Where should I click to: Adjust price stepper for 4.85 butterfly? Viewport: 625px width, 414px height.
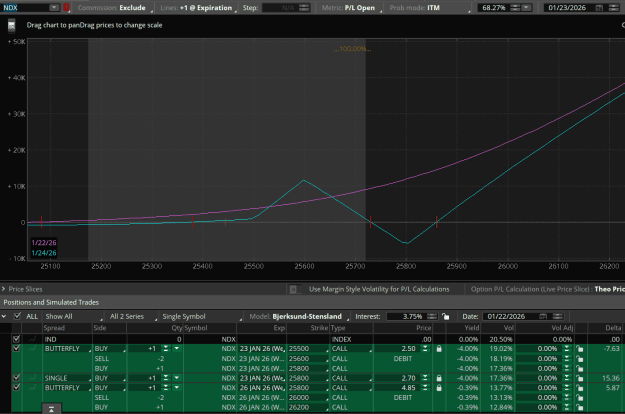pyautogui.click(x=425, y=388)
